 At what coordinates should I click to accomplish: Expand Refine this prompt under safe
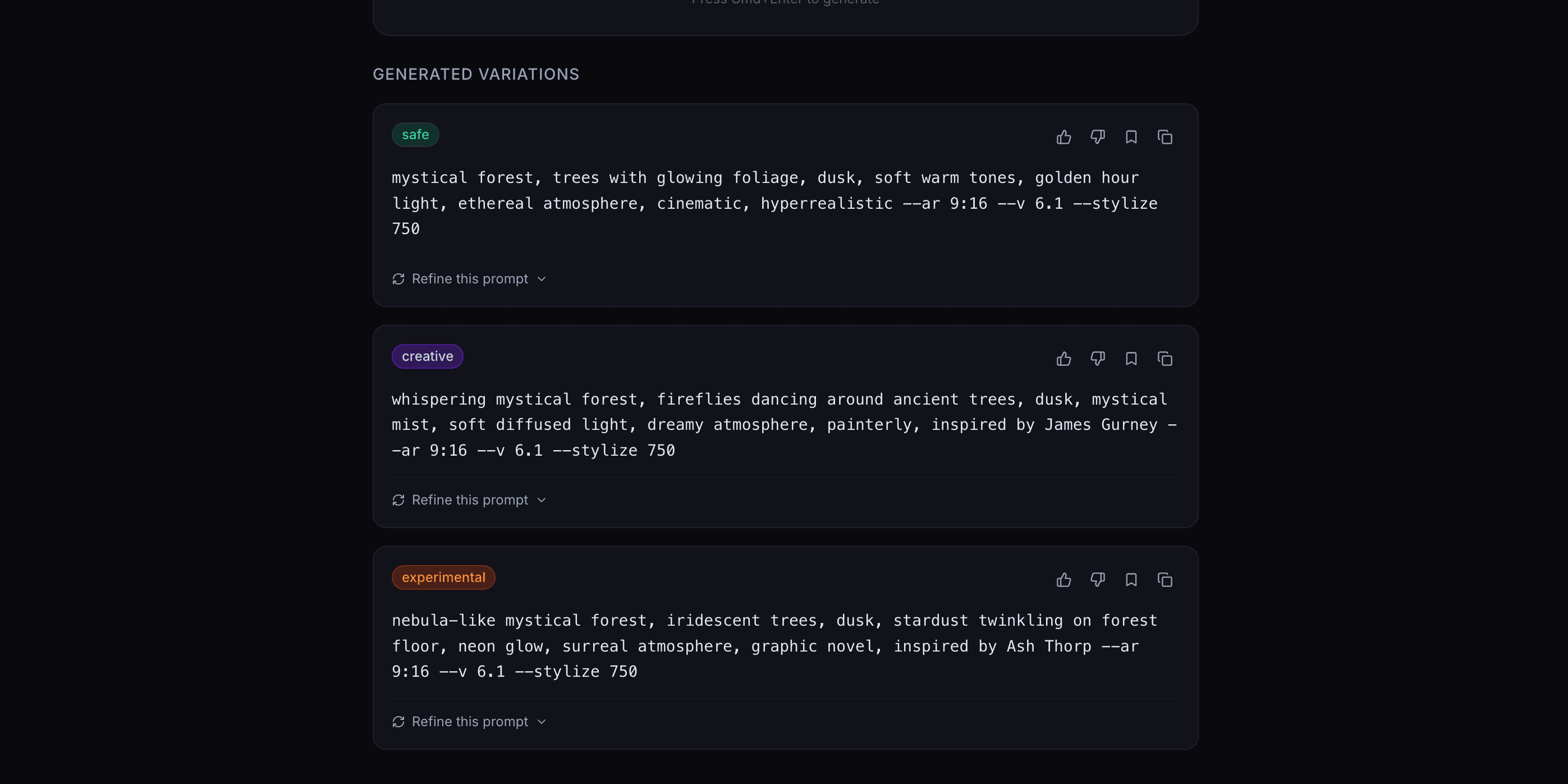pos(469,279)
